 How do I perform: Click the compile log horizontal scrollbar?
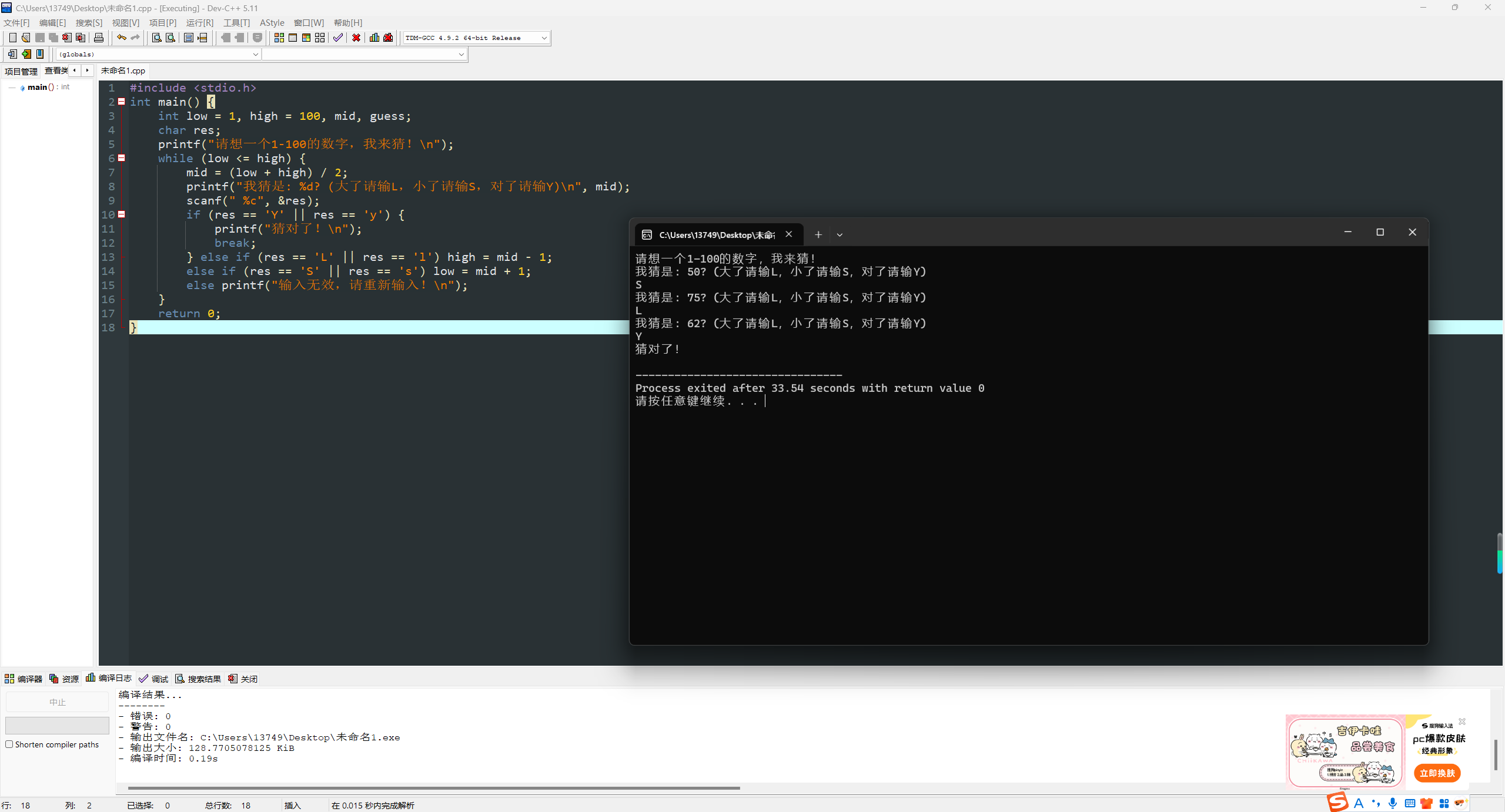pyautogui.click(x=434, y=788)
